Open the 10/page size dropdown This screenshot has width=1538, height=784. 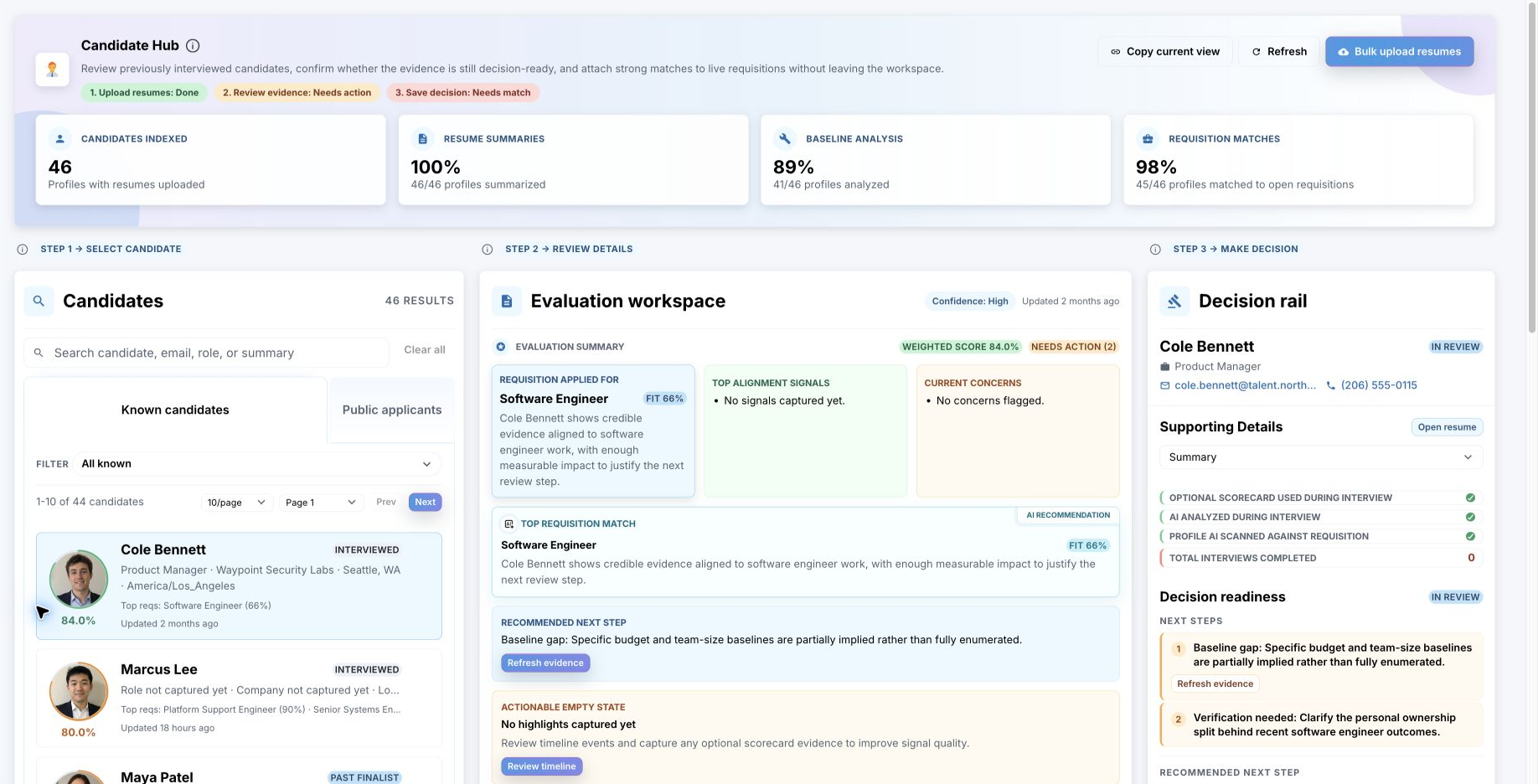pos(237,502)
